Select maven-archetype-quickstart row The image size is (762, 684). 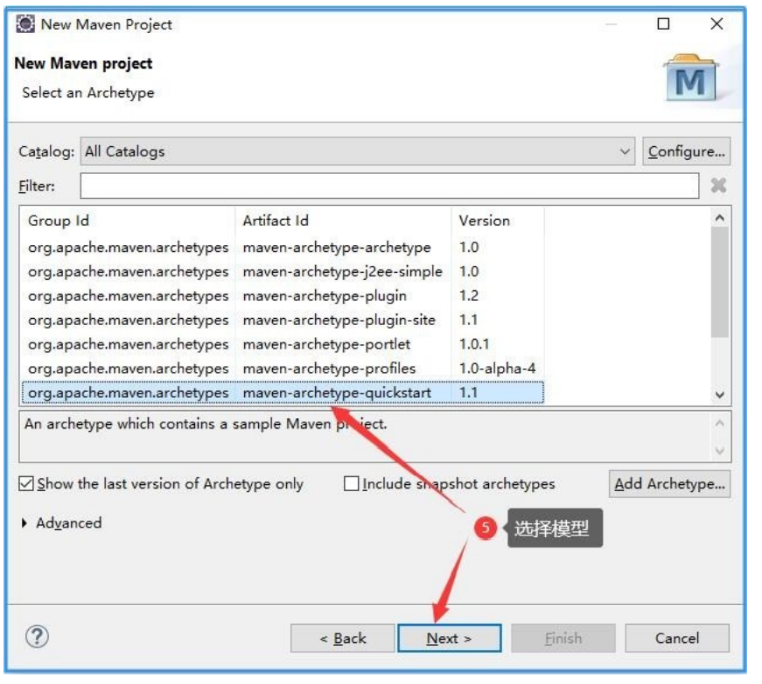click(282, 393)
